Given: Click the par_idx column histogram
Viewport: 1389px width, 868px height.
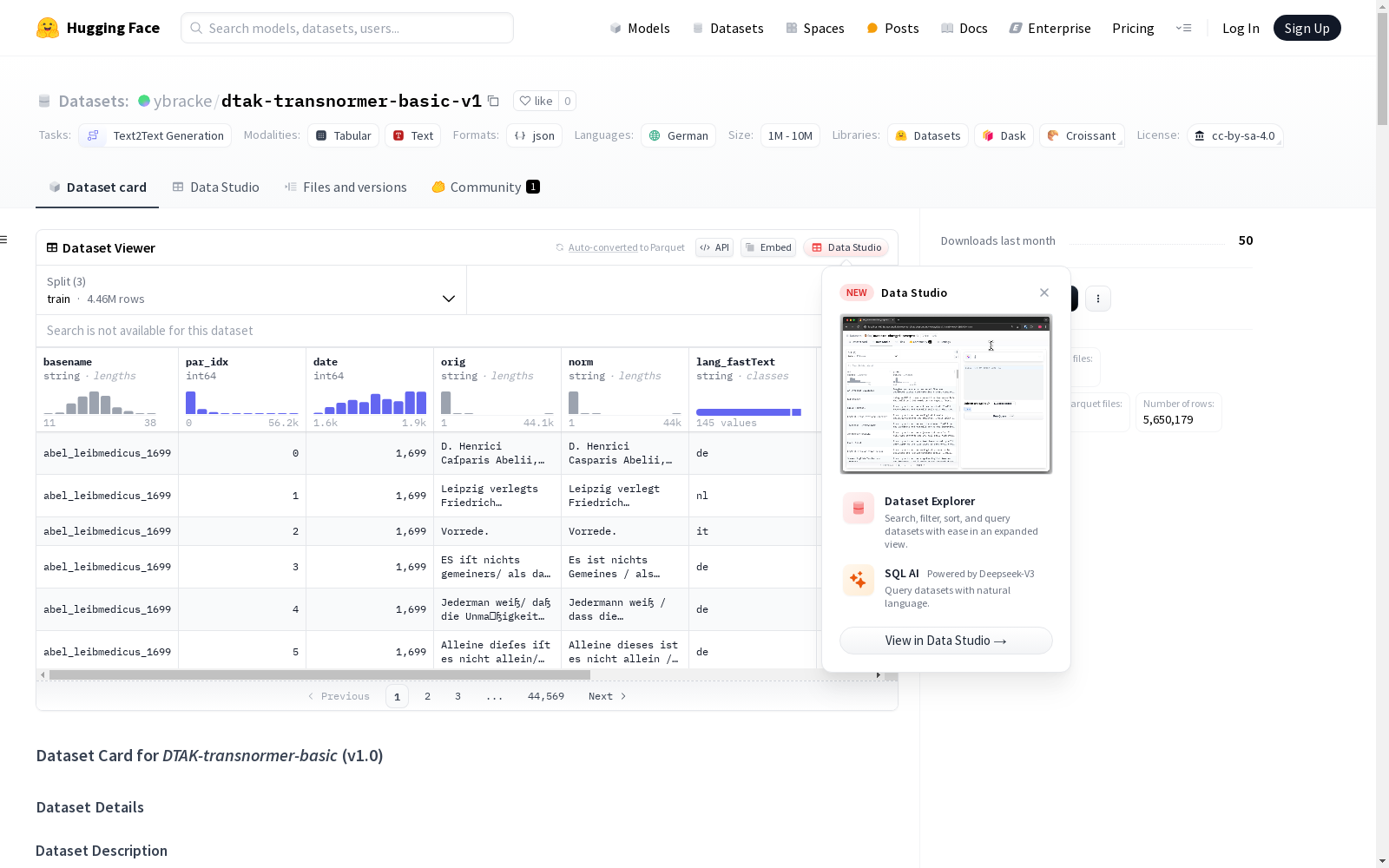Looking at the screenshot, I should click(x=242, y=403).
